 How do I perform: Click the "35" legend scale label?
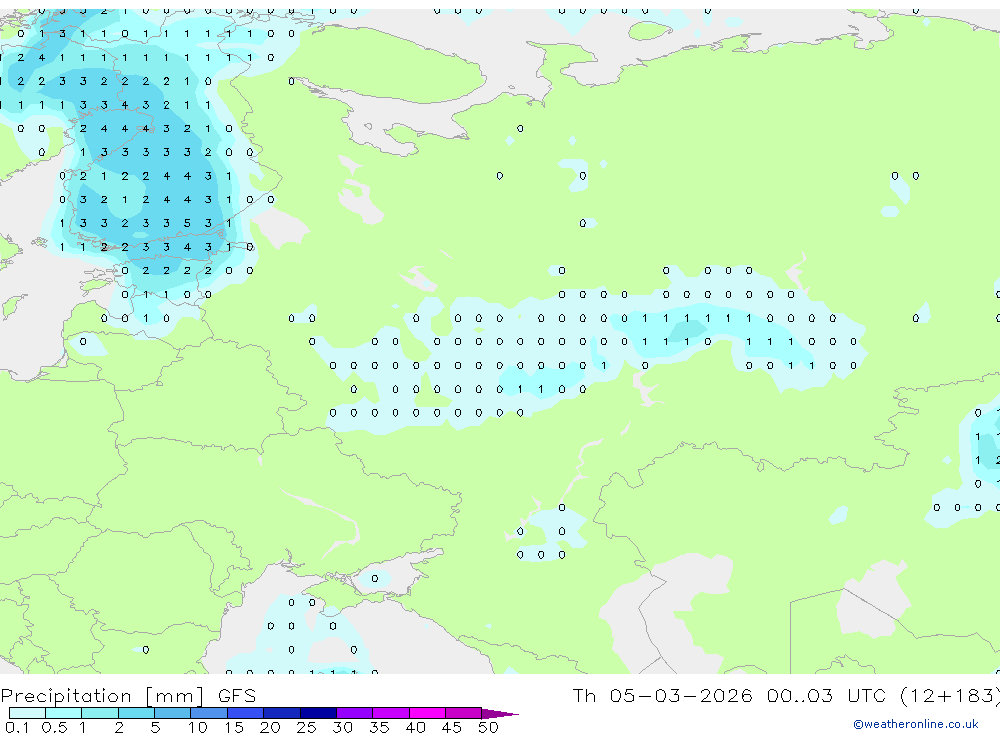[x=379, y=727]
